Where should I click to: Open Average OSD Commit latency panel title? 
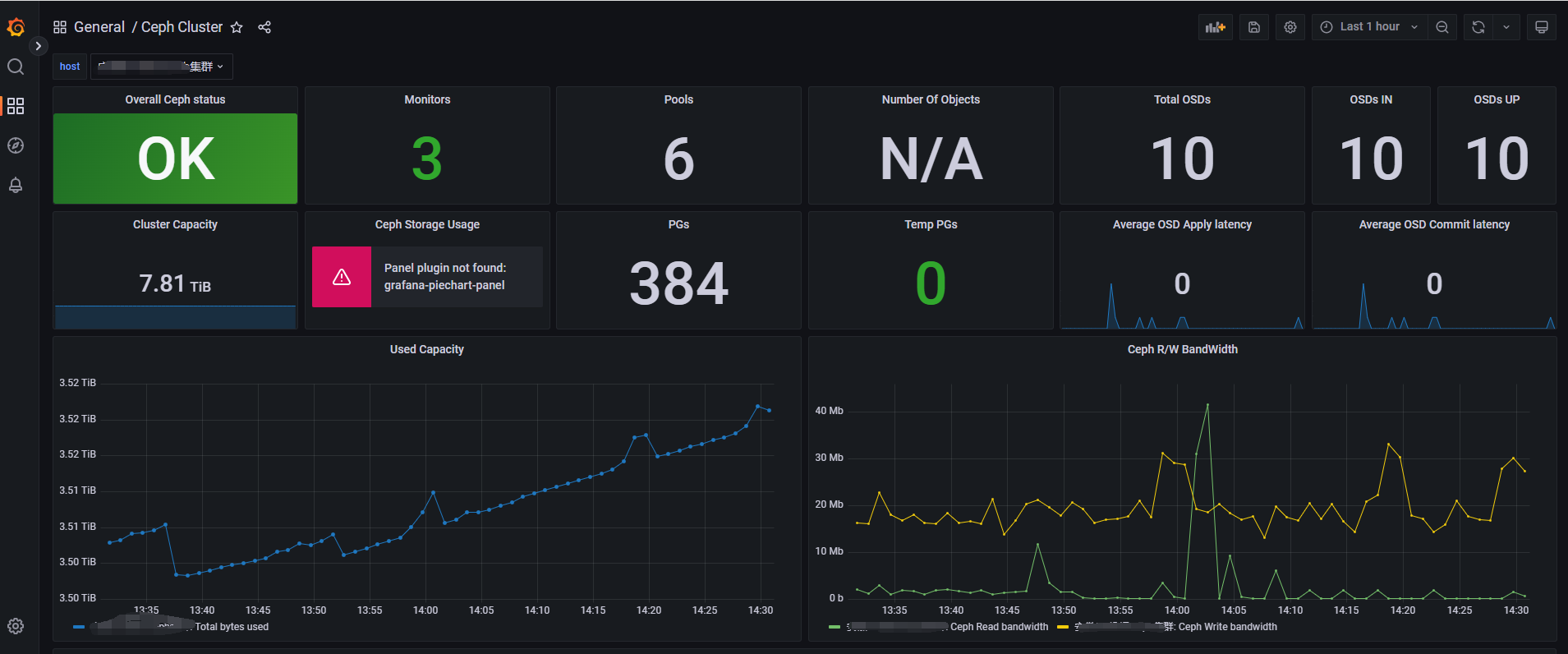pyautogui.click(x=1434, y=224)
